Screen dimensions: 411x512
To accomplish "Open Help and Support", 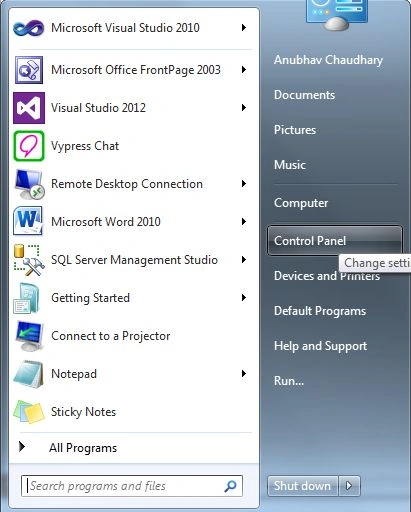I will click(320, 346).
